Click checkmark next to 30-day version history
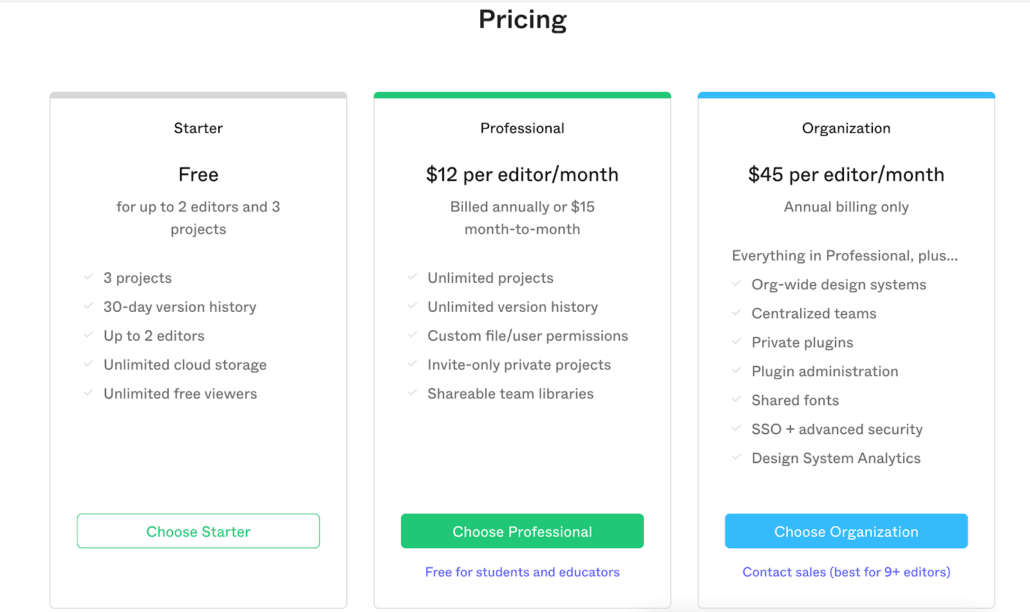This screenshot has width=1030, height=612. [x=89, y=306]
